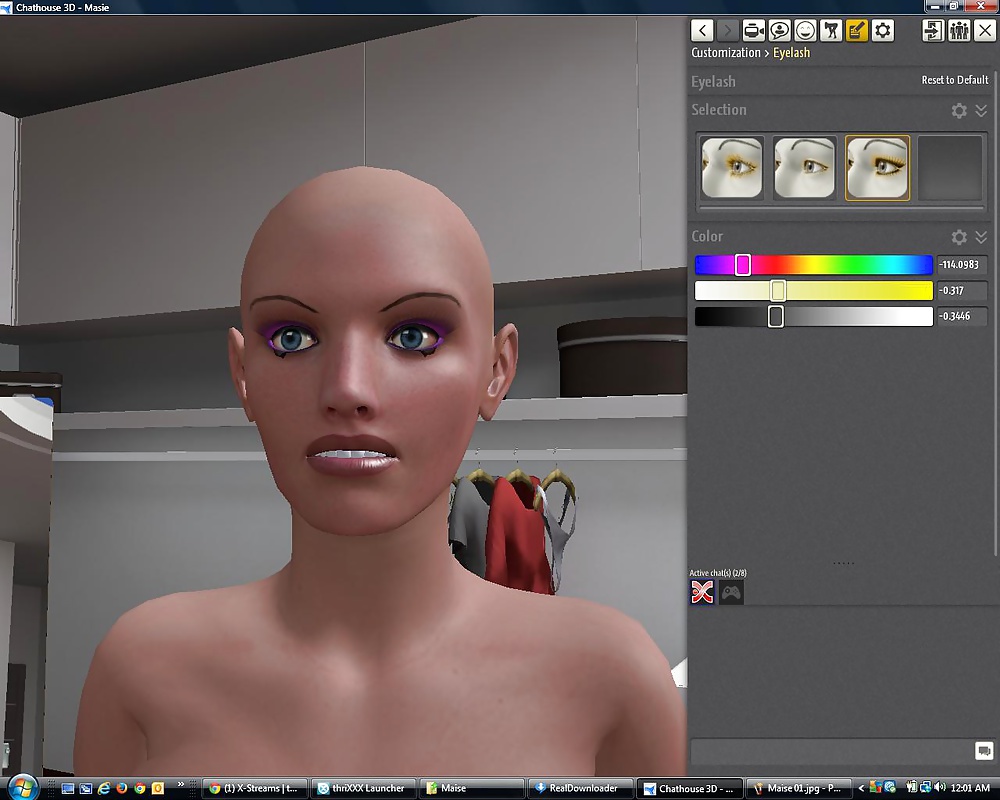
Task: Open Selection section gear options
Action: point(959,110)
